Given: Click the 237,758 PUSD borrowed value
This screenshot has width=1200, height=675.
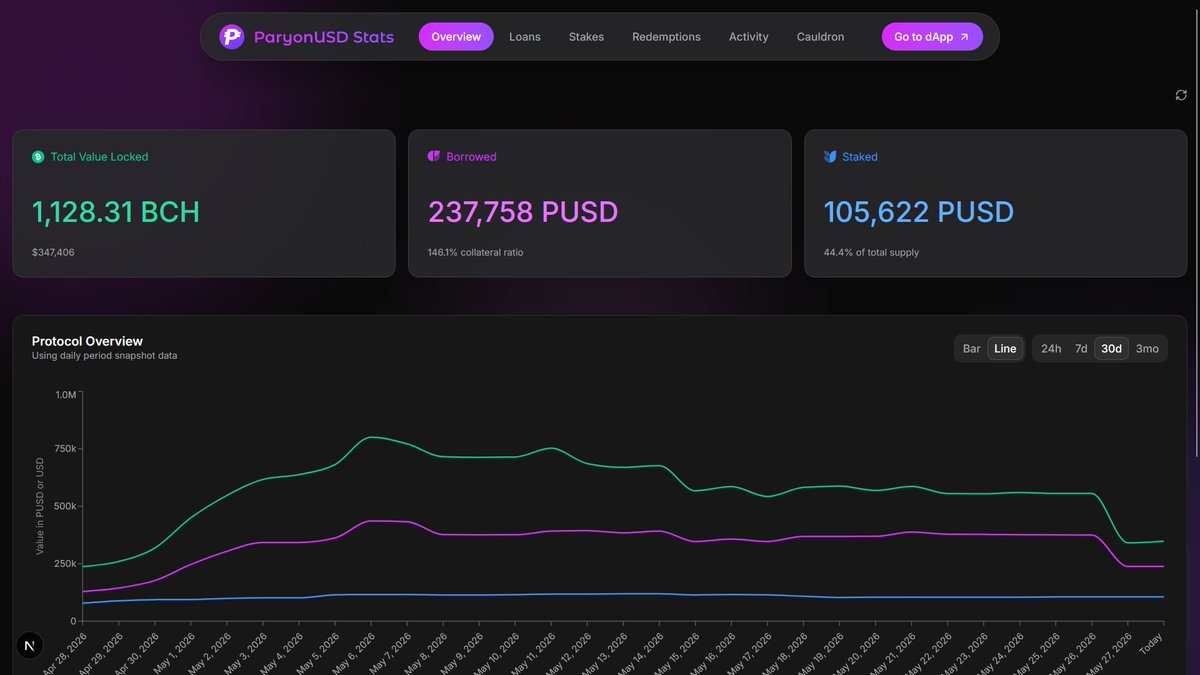Looking at the screenshot, I should pyautogui.click(x=523, y=212).
